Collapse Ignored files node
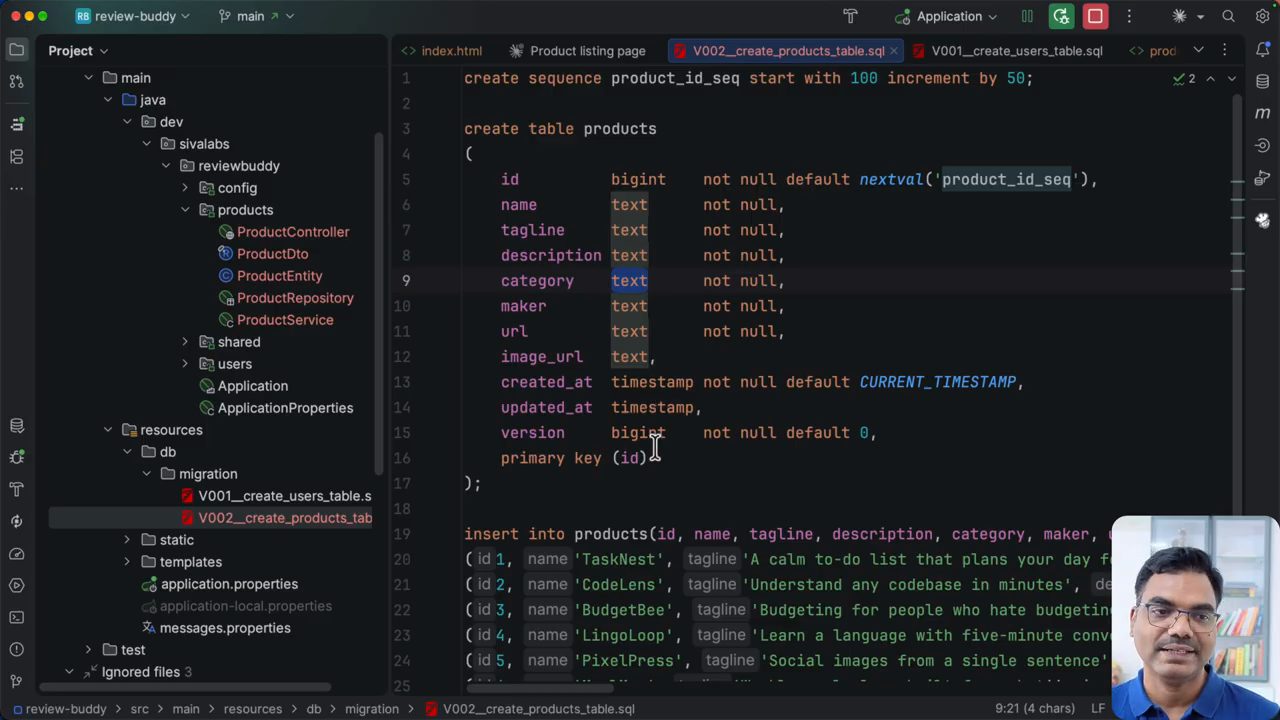Viewport: 1280px width, 720px height. [x=69, y=672]
